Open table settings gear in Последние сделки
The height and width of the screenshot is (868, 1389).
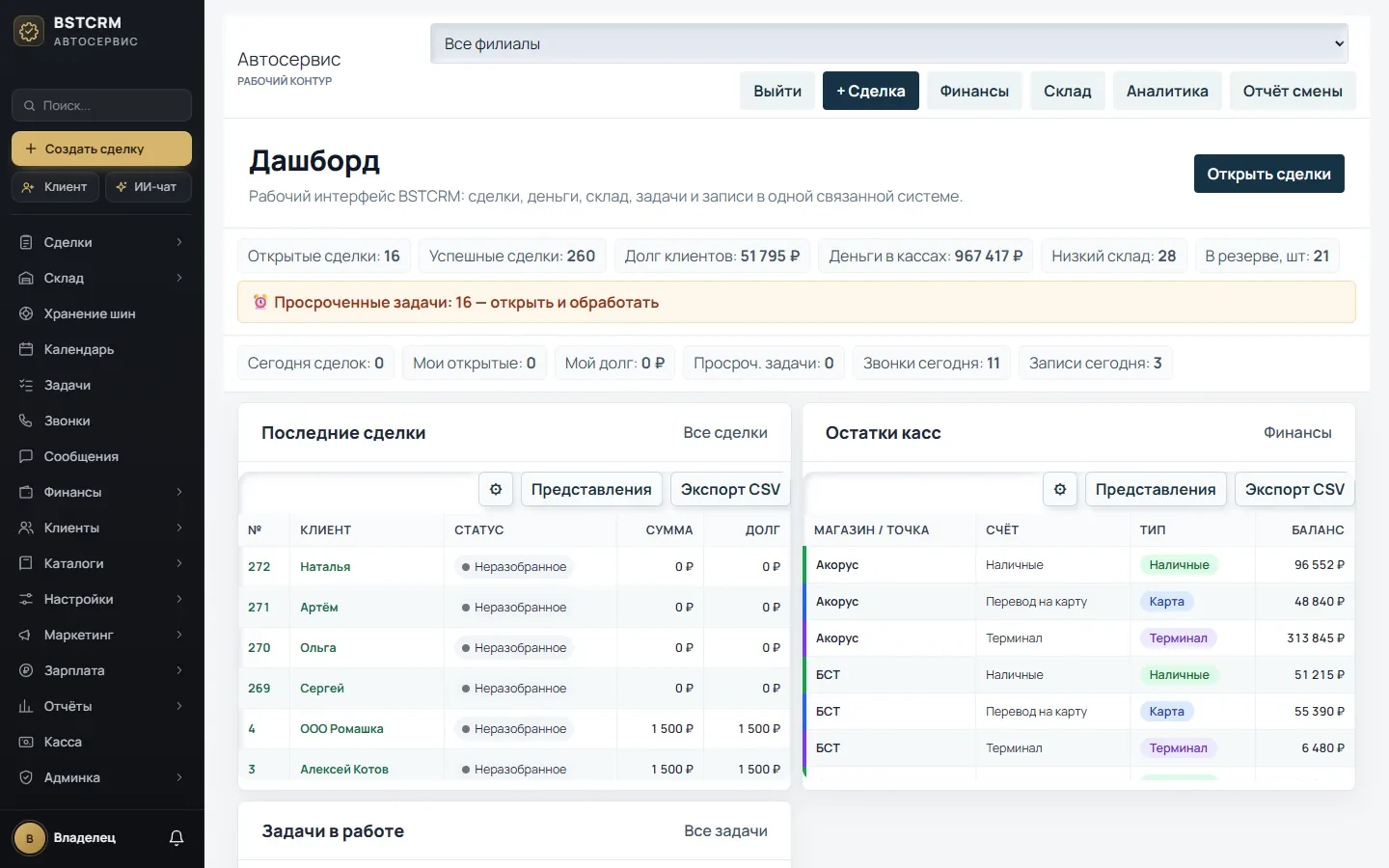496,489
